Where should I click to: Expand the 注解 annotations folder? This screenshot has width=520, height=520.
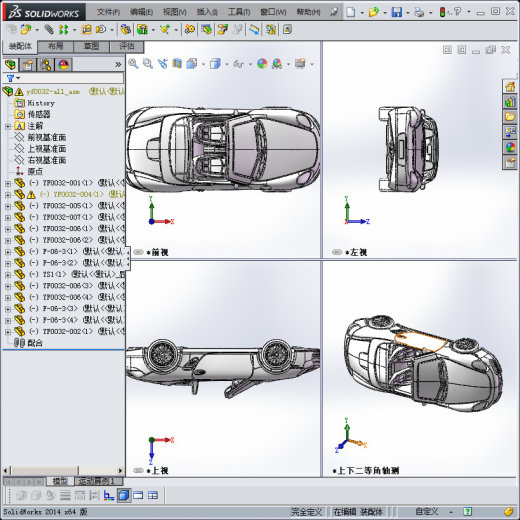pos(8,126)
